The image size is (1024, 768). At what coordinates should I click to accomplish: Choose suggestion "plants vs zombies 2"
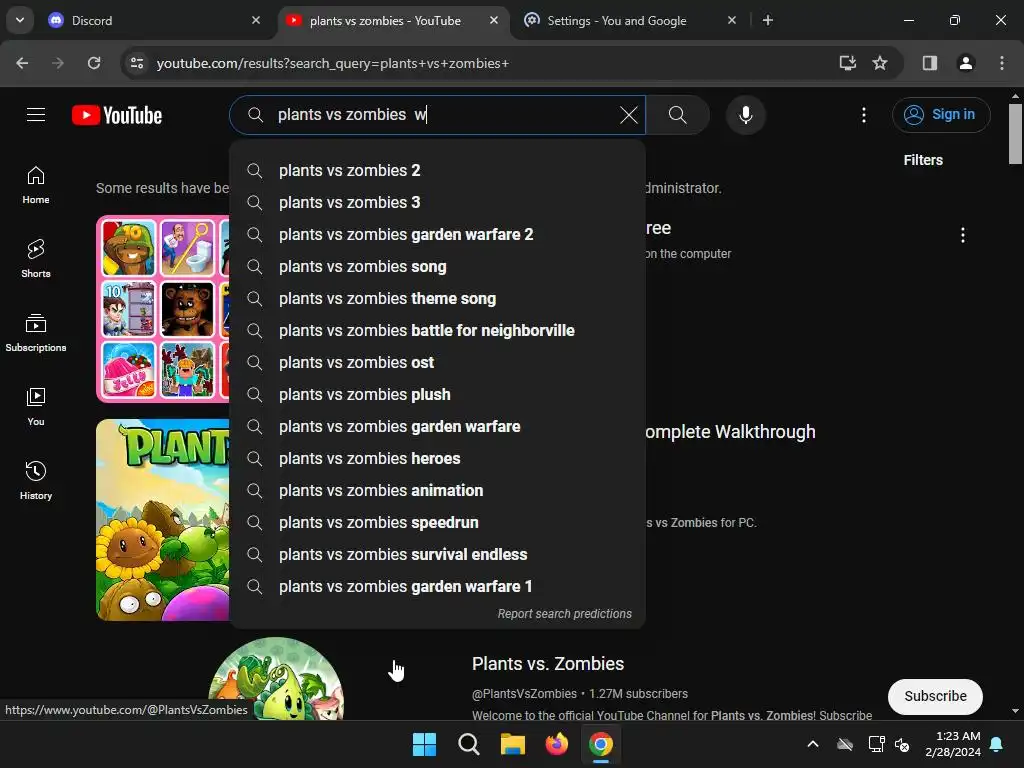point(438,170)
